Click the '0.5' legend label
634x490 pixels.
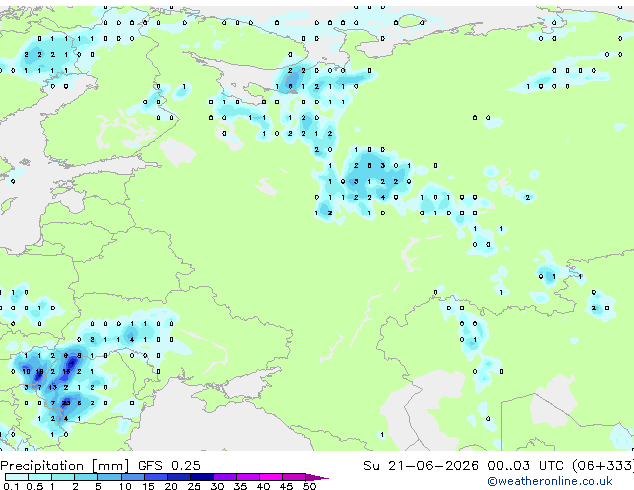[x=35, y=486]
